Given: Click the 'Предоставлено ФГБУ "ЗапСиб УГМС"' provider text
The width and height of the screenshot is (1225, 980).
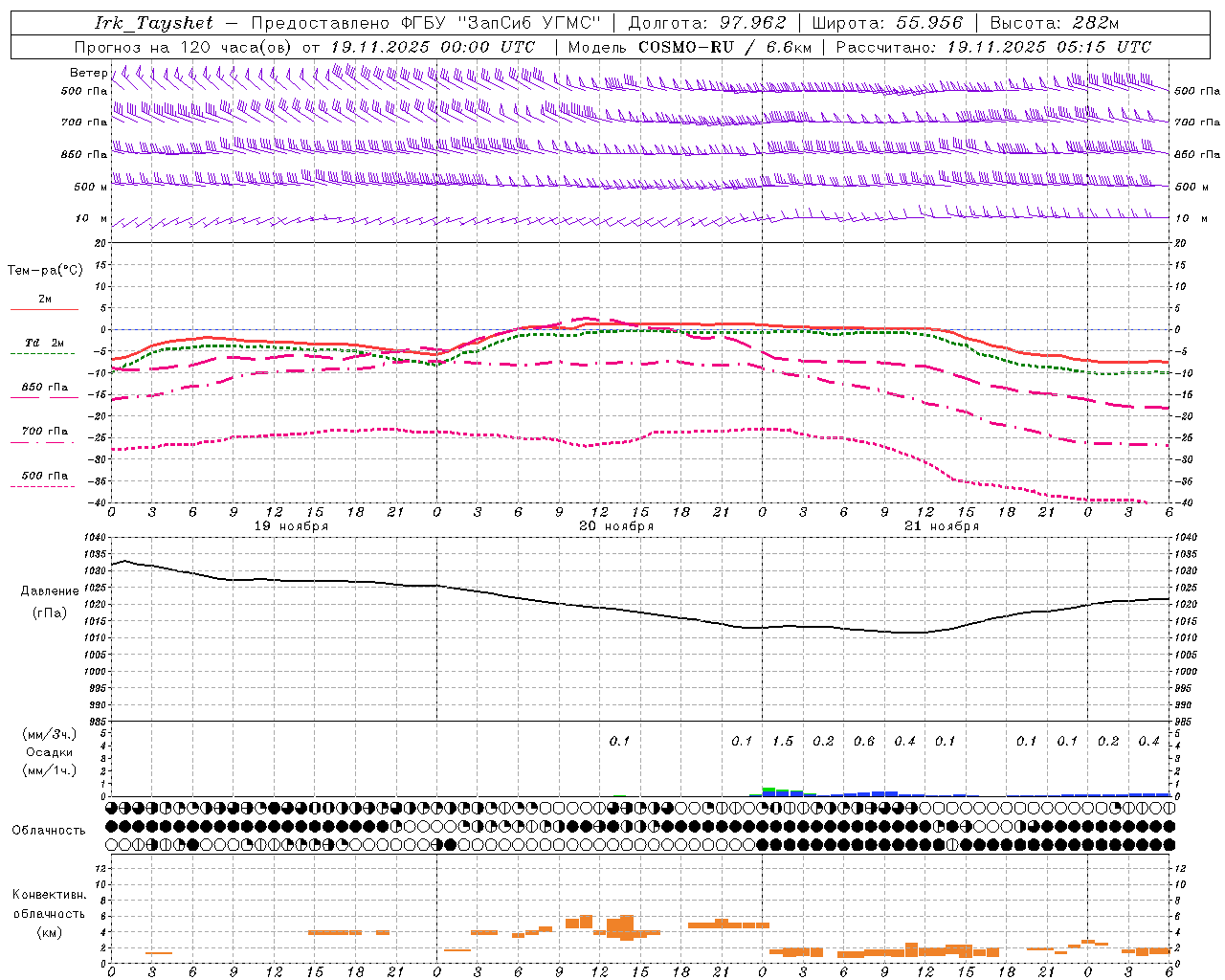Looking at the screenshot, I should (x=426, y=23).
